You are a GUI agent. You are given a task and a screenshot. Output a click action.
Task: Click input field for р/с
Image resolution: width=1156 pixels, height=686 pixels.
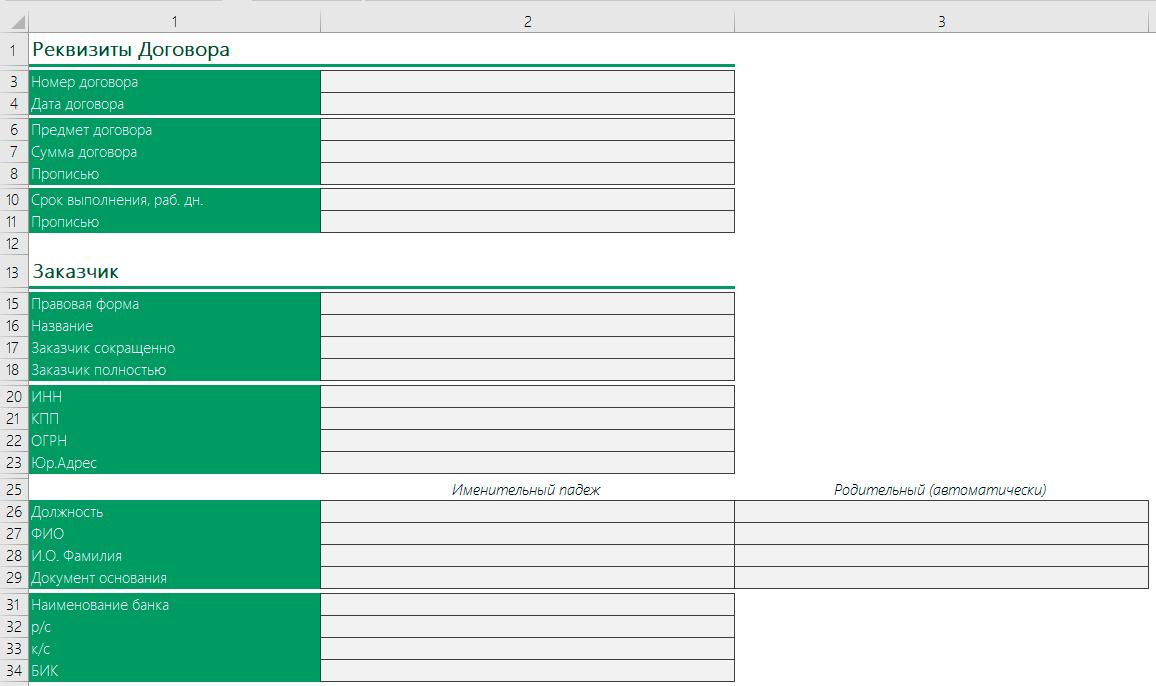[528, 626]
